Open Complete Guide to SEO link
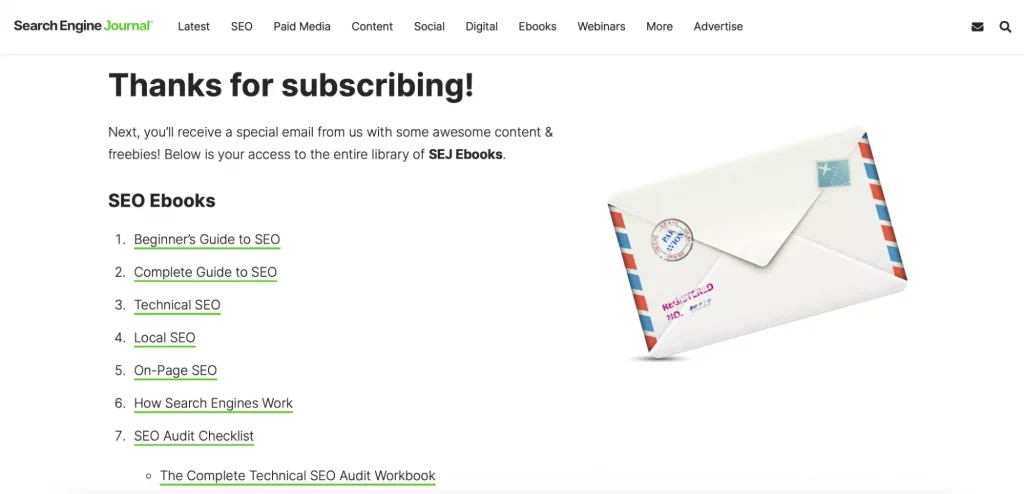 point(206,272)
